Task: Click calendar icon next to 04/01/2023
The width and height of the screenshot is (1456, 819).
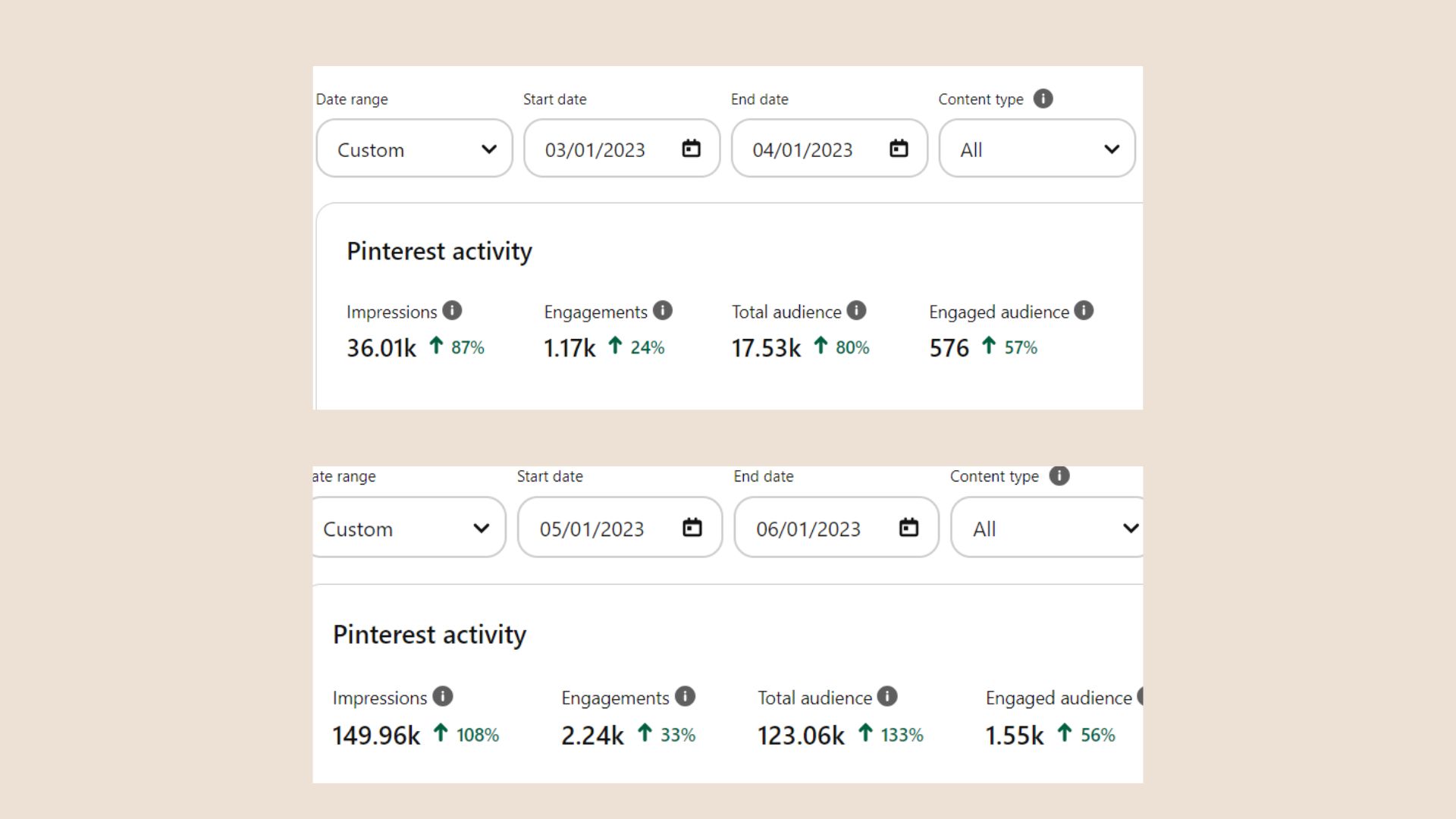Action: (x=899, y=149)
